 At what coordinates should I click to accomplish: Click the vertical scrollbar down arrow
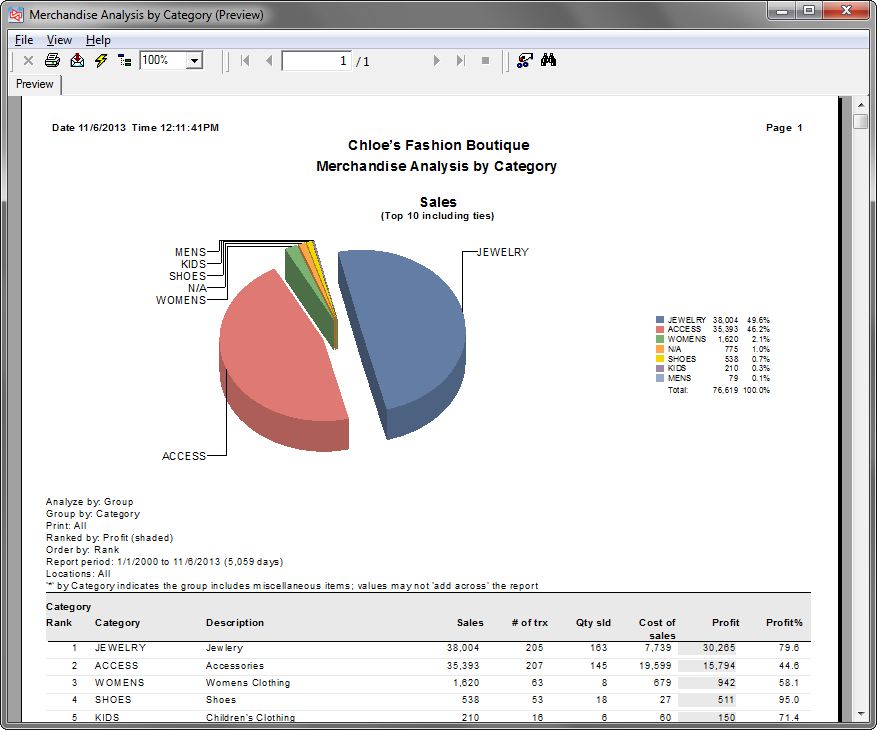click(860, 713)
